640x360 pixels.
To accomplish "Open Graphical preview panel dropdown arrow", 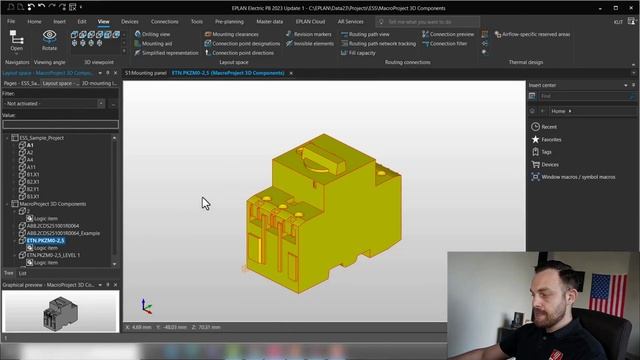I will coord(100,285).
